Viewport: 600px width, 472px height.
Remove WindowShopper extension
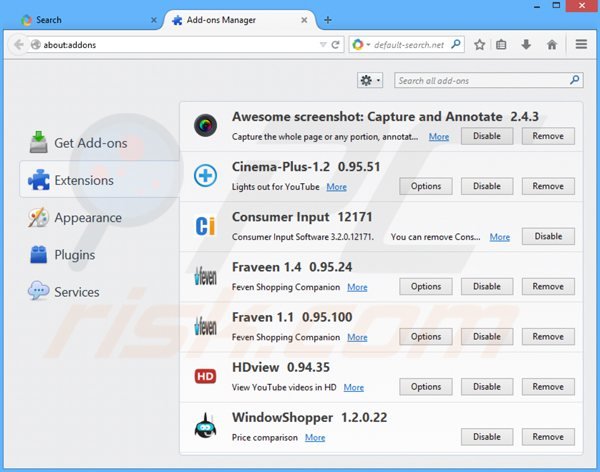pyautogui.click(x=548, y=437)
